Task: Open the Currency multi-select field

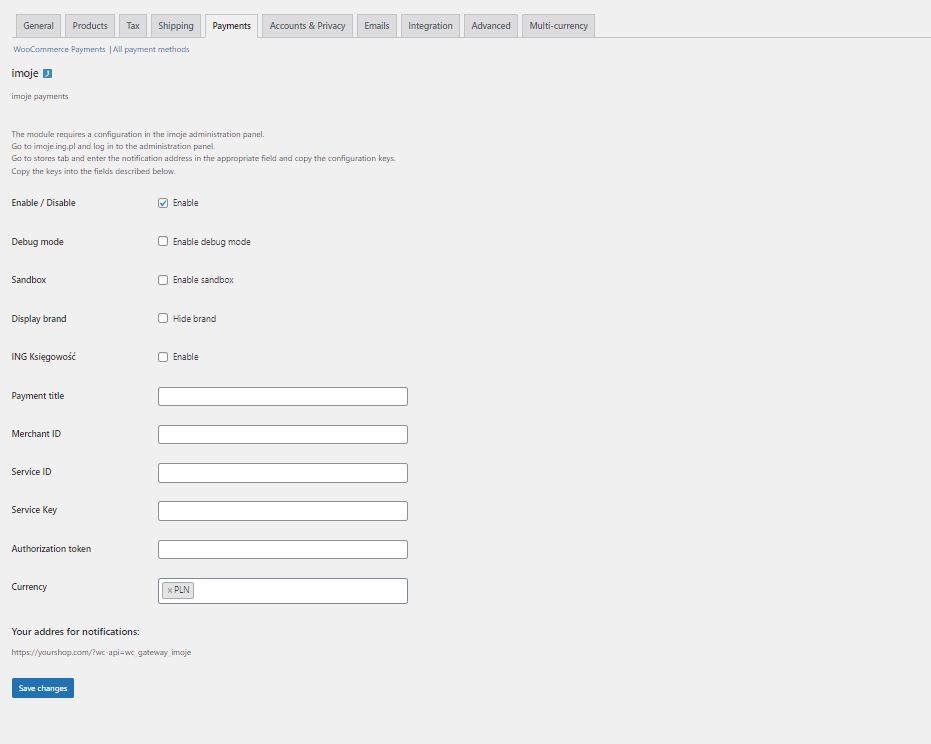Action: [x=283, y=591]
